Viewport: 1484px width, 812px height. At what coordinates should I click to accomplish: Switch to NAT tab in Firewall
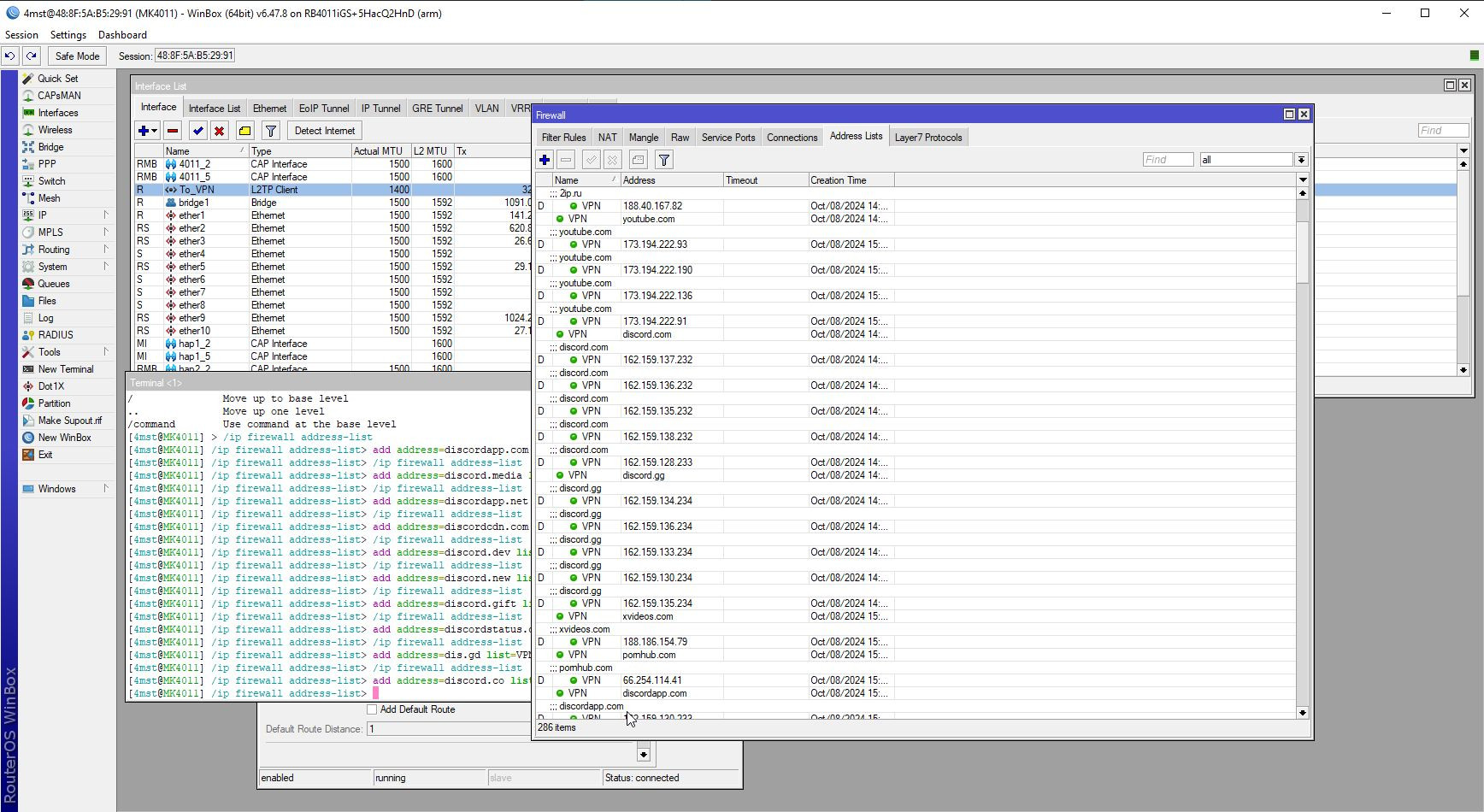point(607,138)
